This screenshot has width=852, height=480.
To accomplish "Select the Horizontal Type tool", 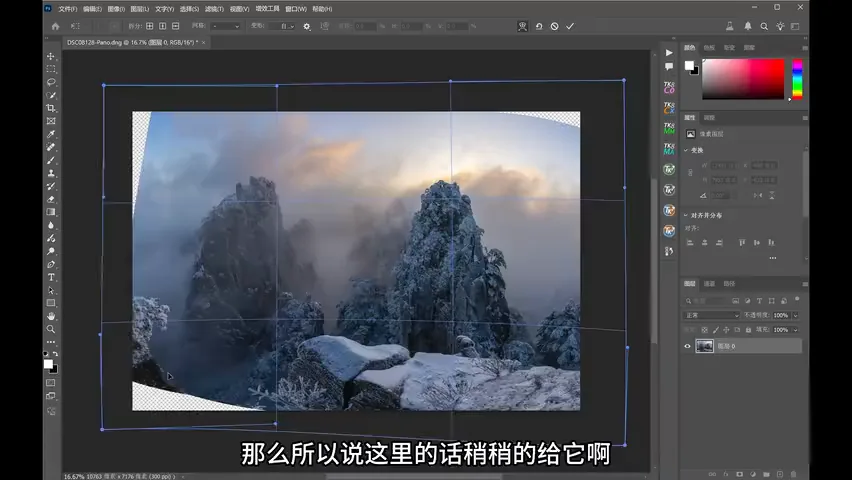I will [x=51, y=277].
